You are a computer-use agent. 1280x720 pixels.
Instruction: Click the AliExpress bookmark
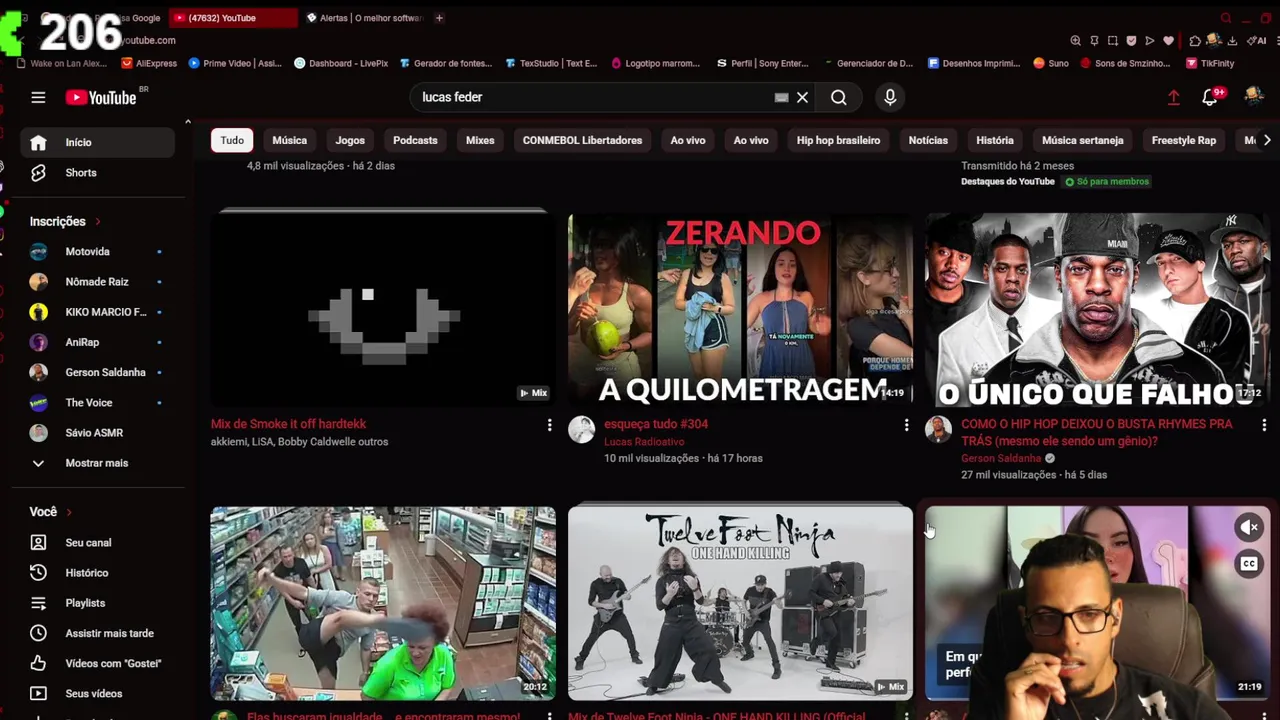(148, 63)
